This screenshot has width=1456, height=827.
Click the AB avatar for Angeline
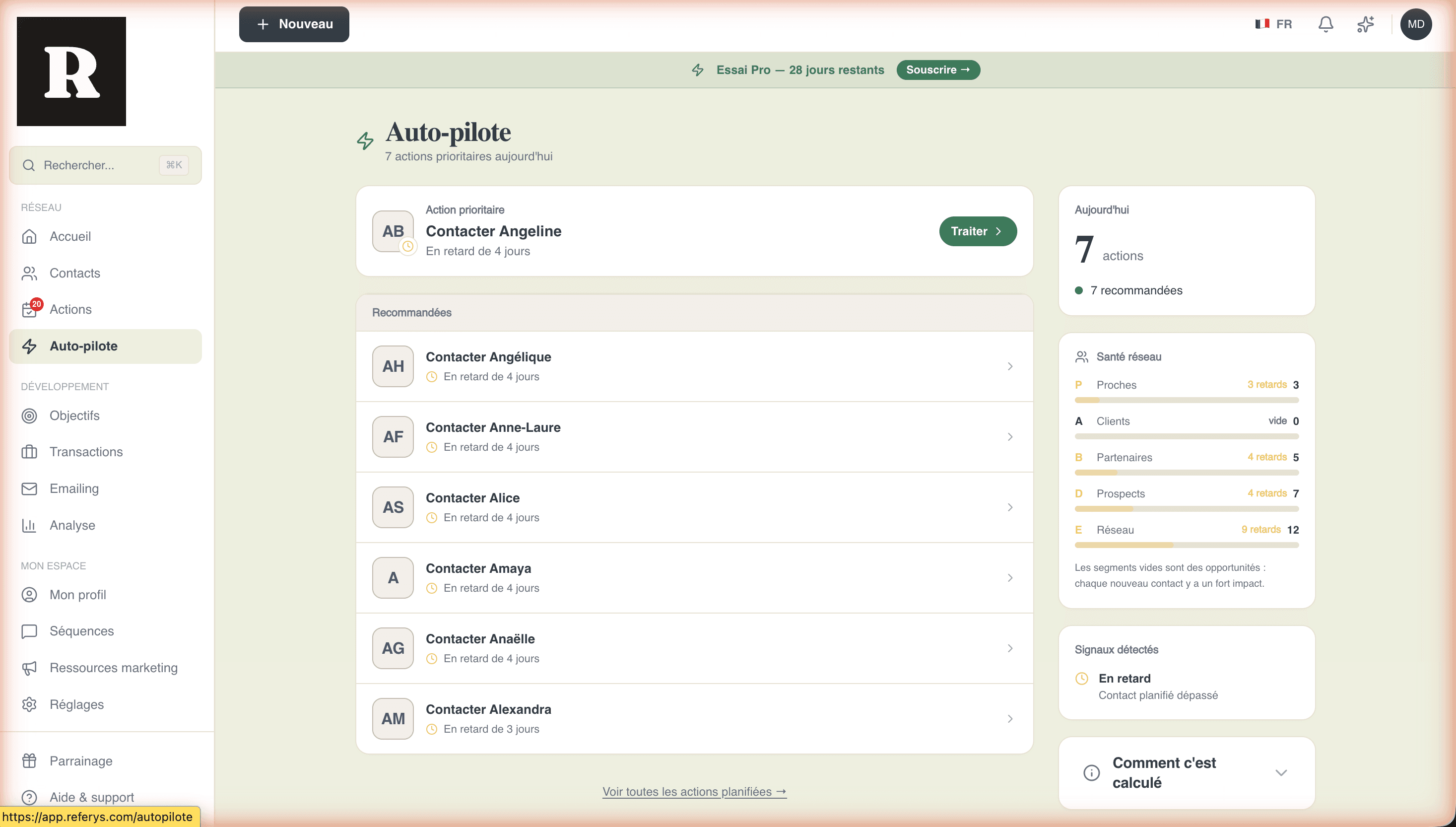coord(393,231)
